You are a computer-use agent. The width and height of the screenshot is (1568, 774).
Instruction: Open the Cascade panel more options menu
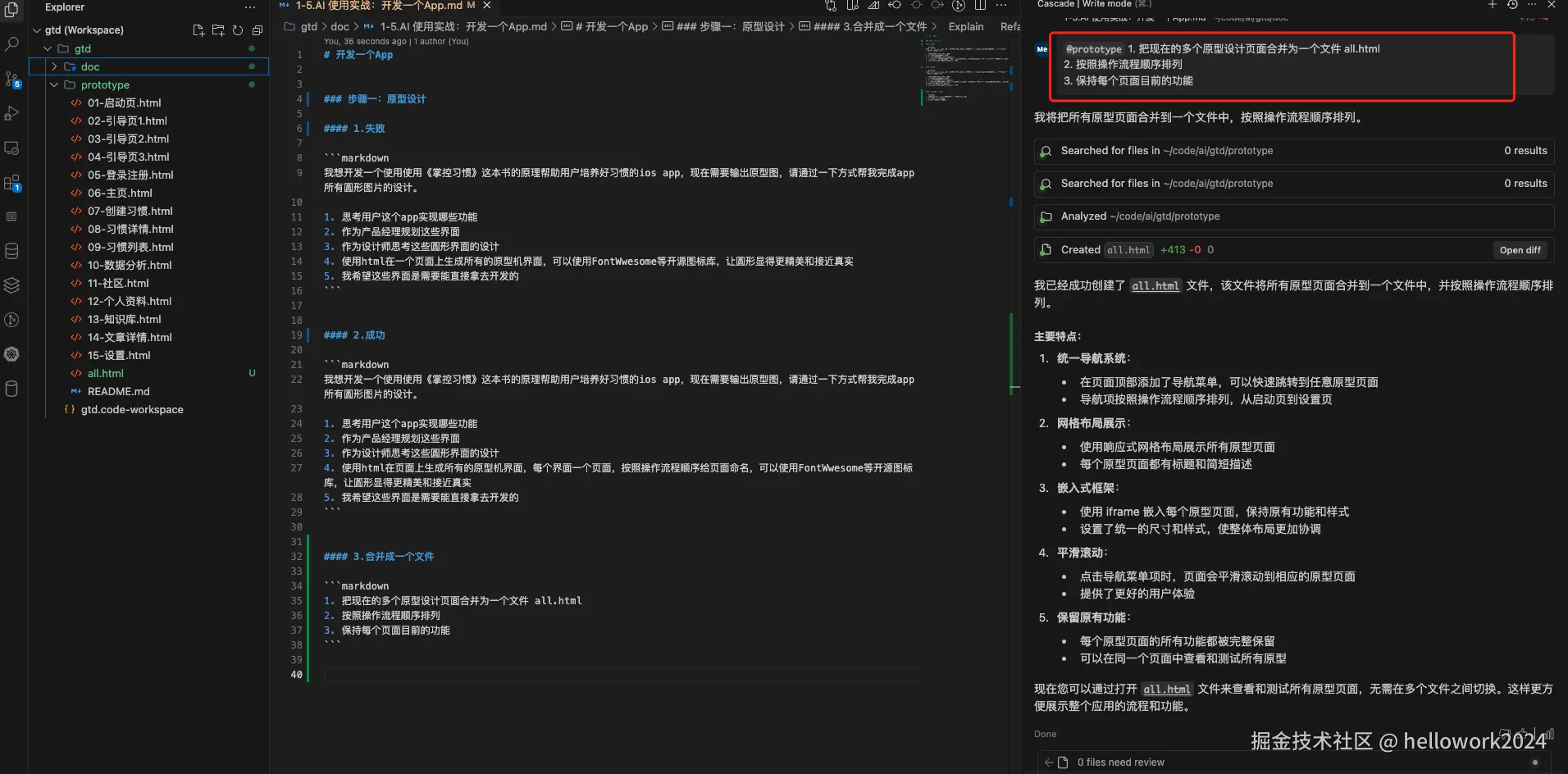(x=1532, y=5)
